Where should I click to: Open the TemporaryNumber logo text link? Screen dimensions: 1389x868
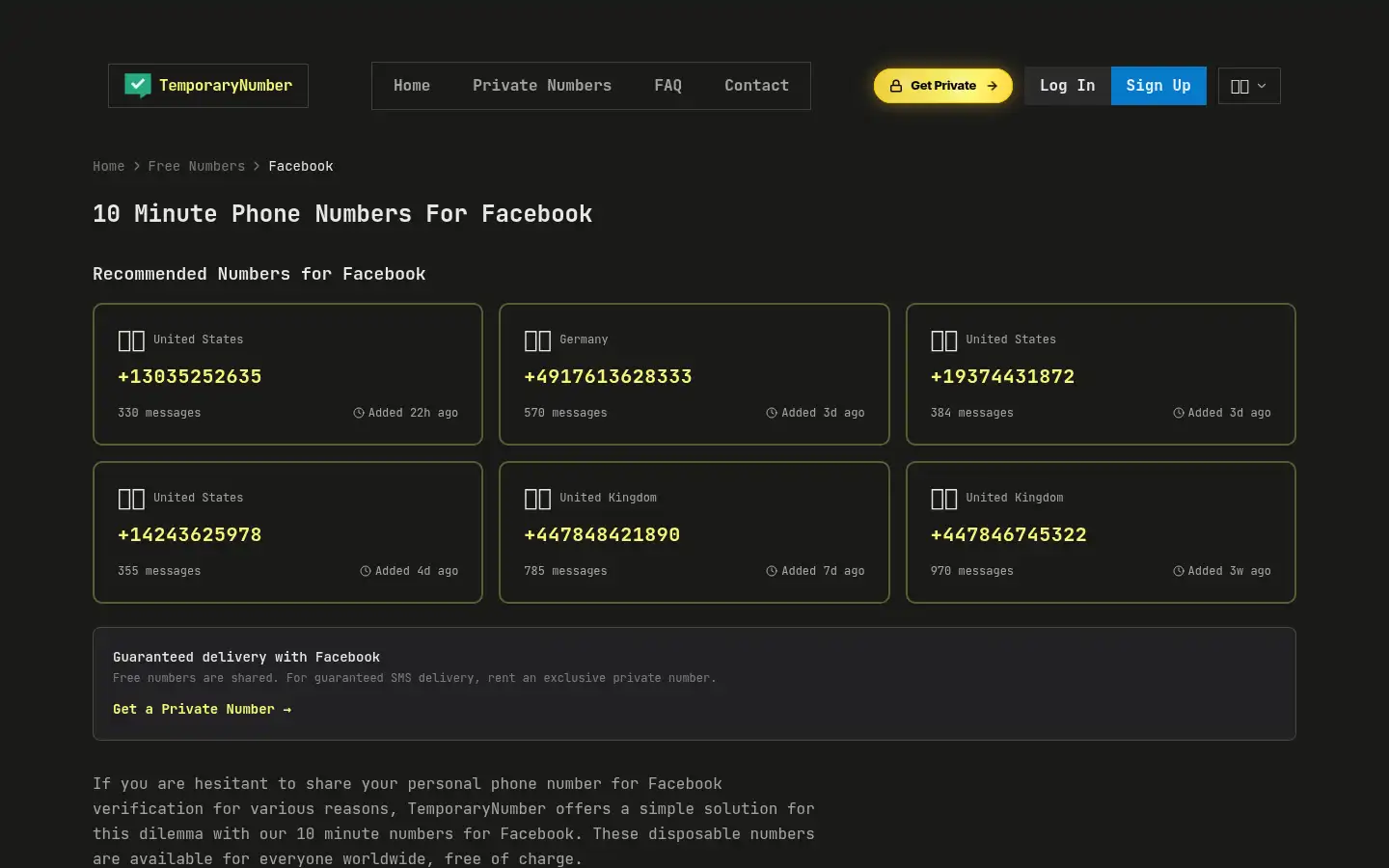pyautogui.click(x=226, y=86)
